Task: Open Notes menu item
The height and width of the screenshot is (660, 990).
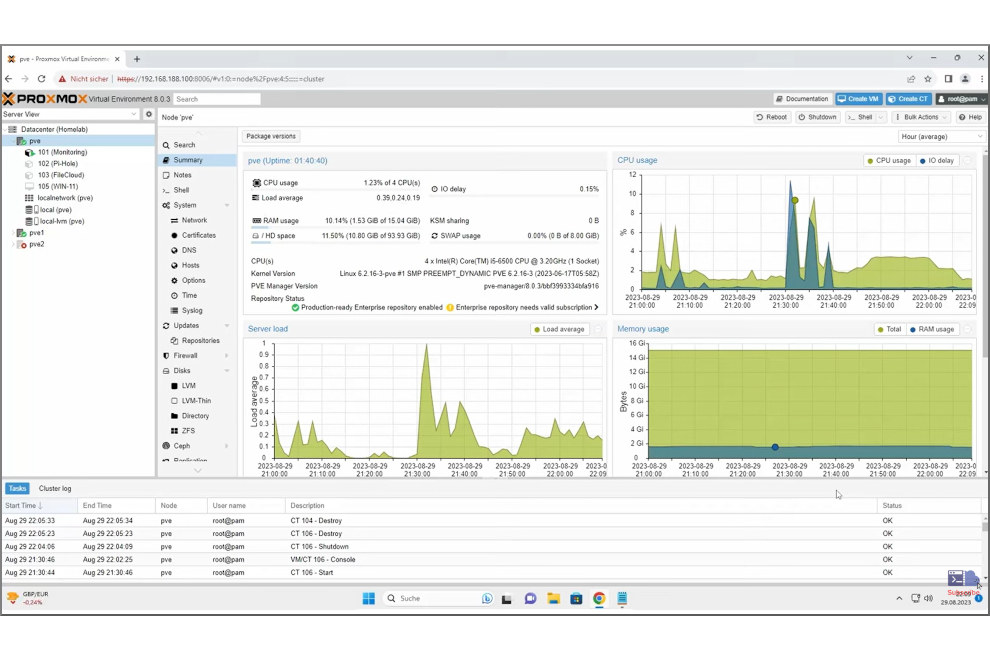Action: 196,175
